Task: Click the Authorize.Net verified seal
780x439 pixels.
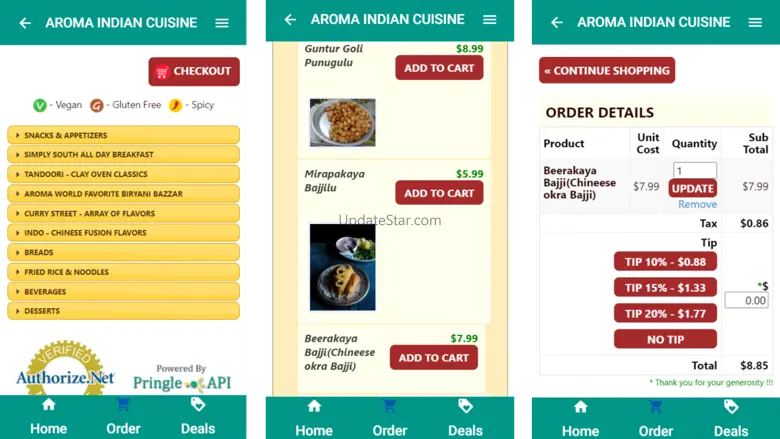Action: click(65, 369)
